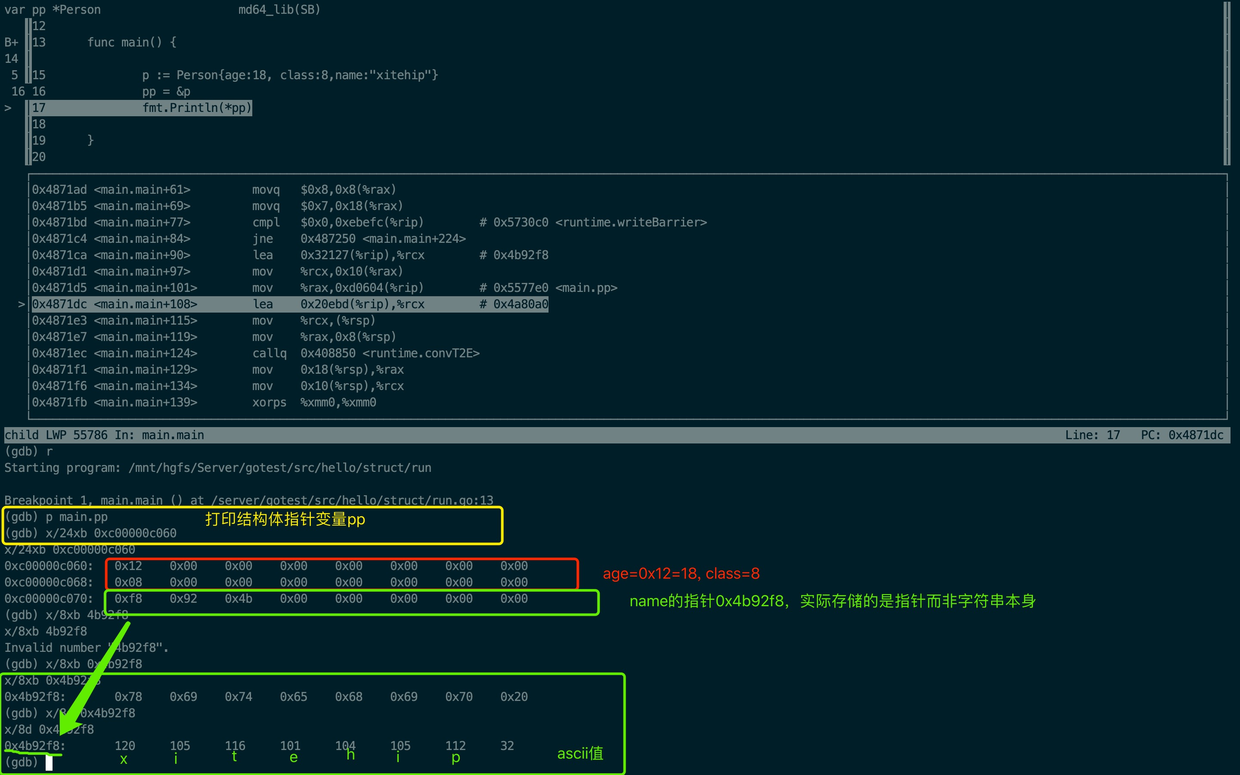Click memory row label '0xc00000c068:'
Image resolution: width=1240 pixels, height=775 pixels.
tap(49, 582)
